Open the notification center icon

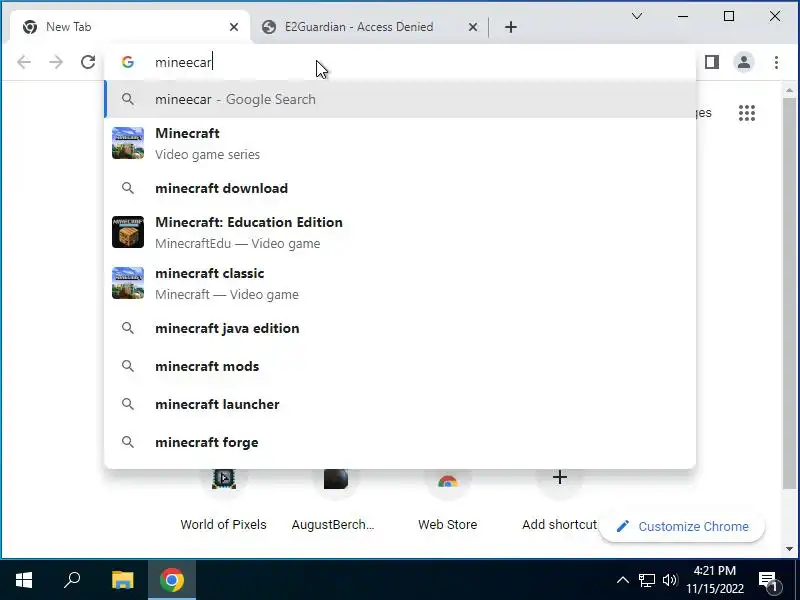coord(768,581)
